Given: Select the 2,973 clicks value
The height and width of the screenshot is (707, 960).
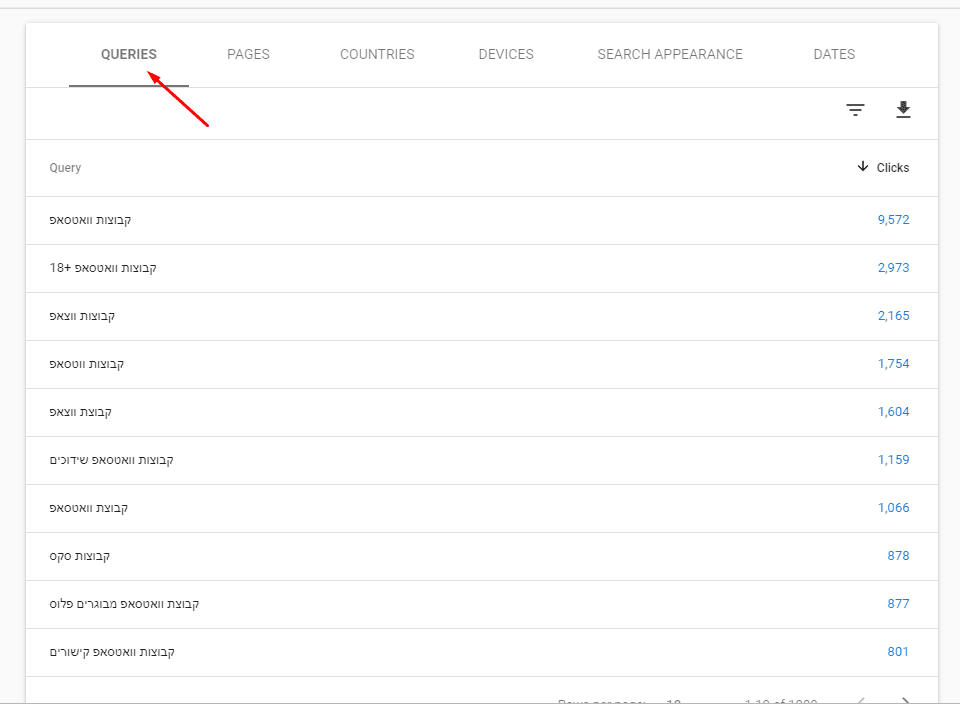Looking at the screenshot, I should pyautogui.click(x=893, y=267).
